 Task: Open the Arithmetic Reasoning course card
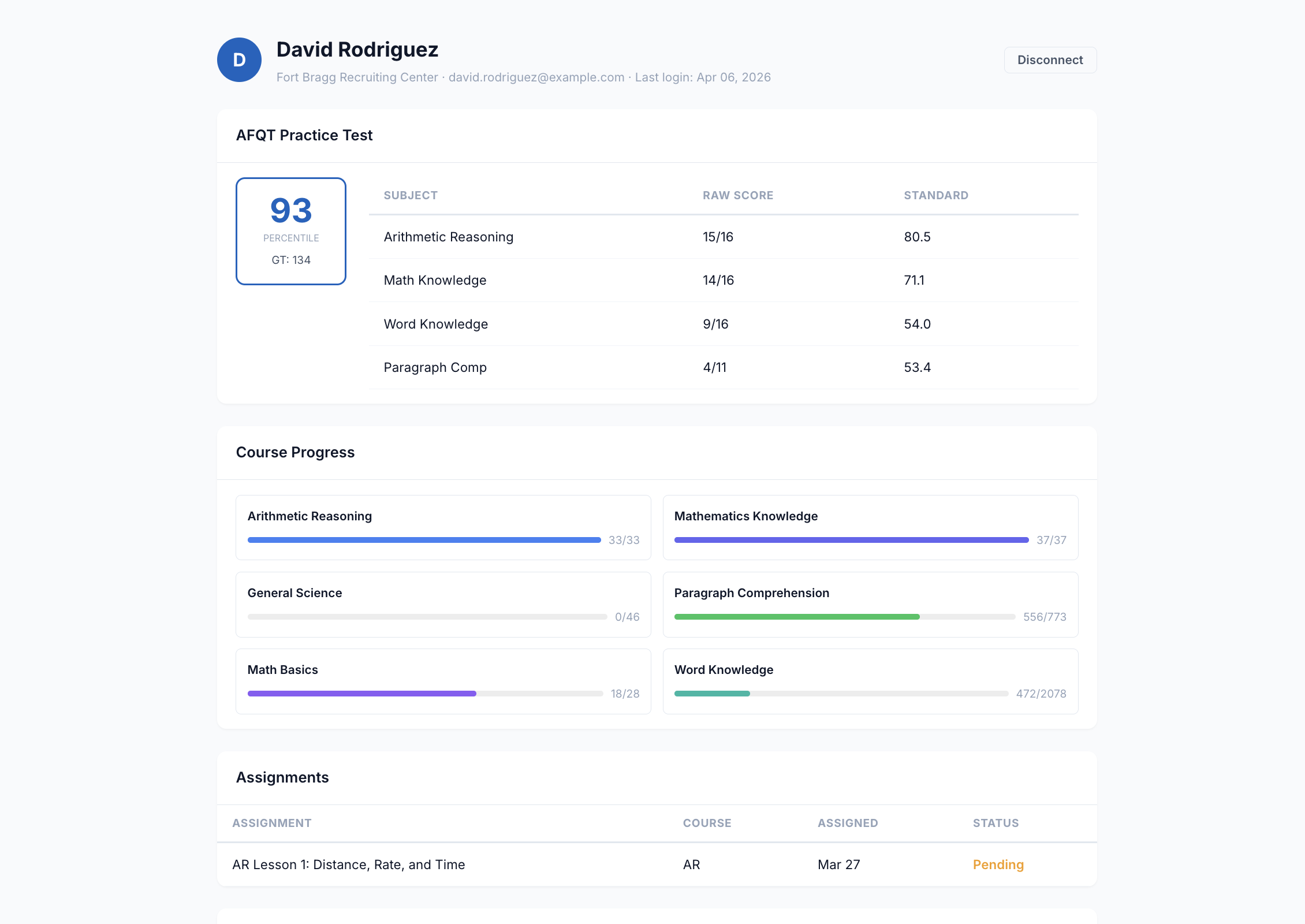point(443,527)
